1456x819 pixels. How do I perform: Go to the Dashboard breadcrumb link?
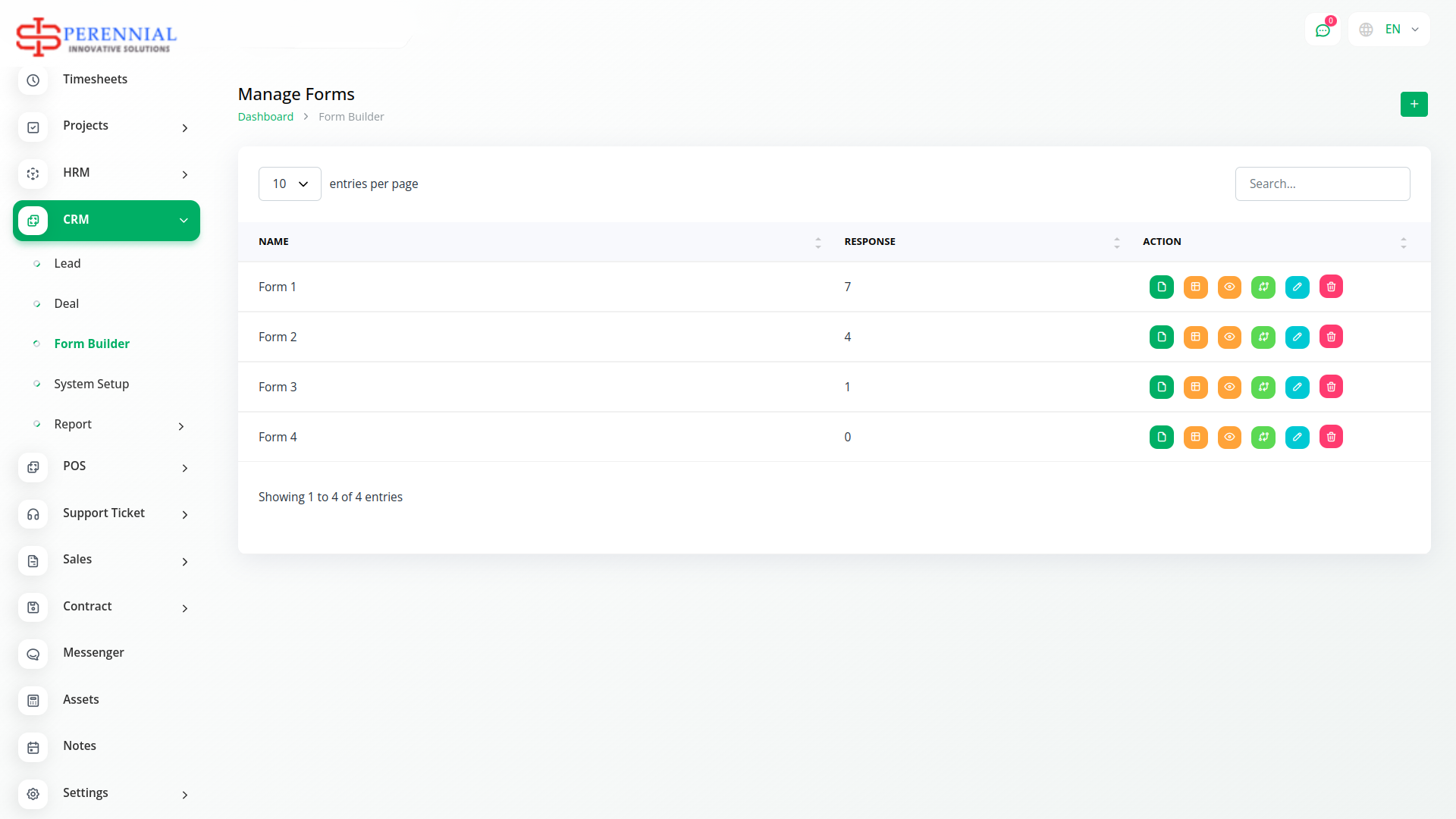point(265,117)
